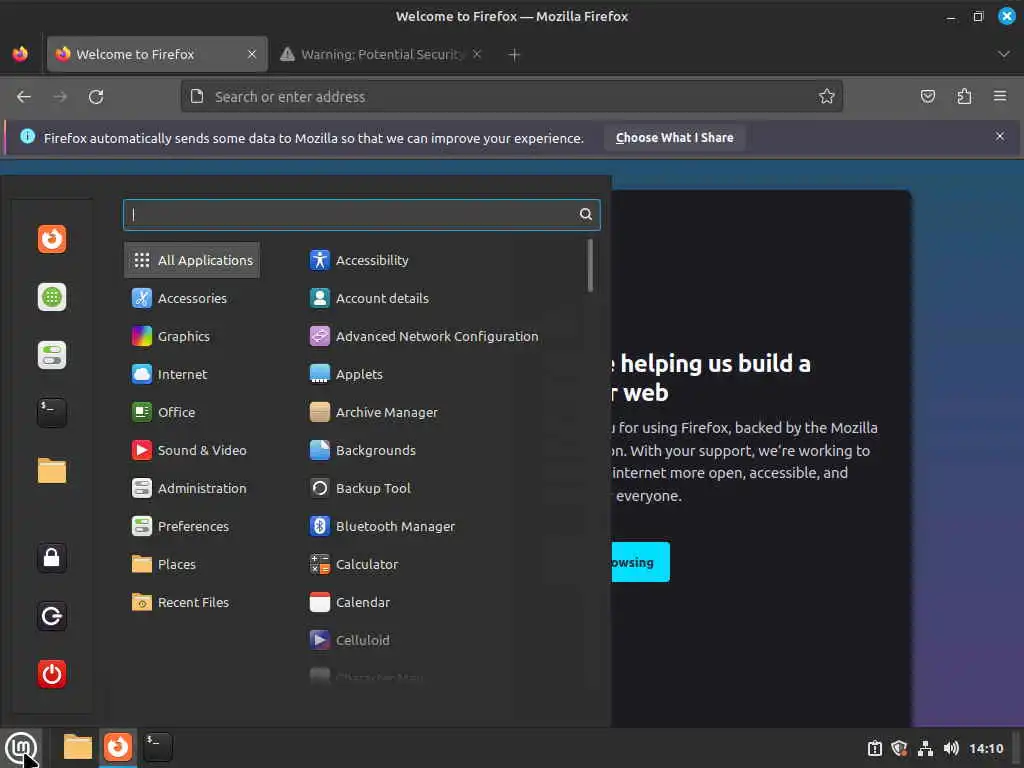This screenshot has height=768, width=1024.
Task: Click the search magnifier icon in menu
Action: coord(586,214)
